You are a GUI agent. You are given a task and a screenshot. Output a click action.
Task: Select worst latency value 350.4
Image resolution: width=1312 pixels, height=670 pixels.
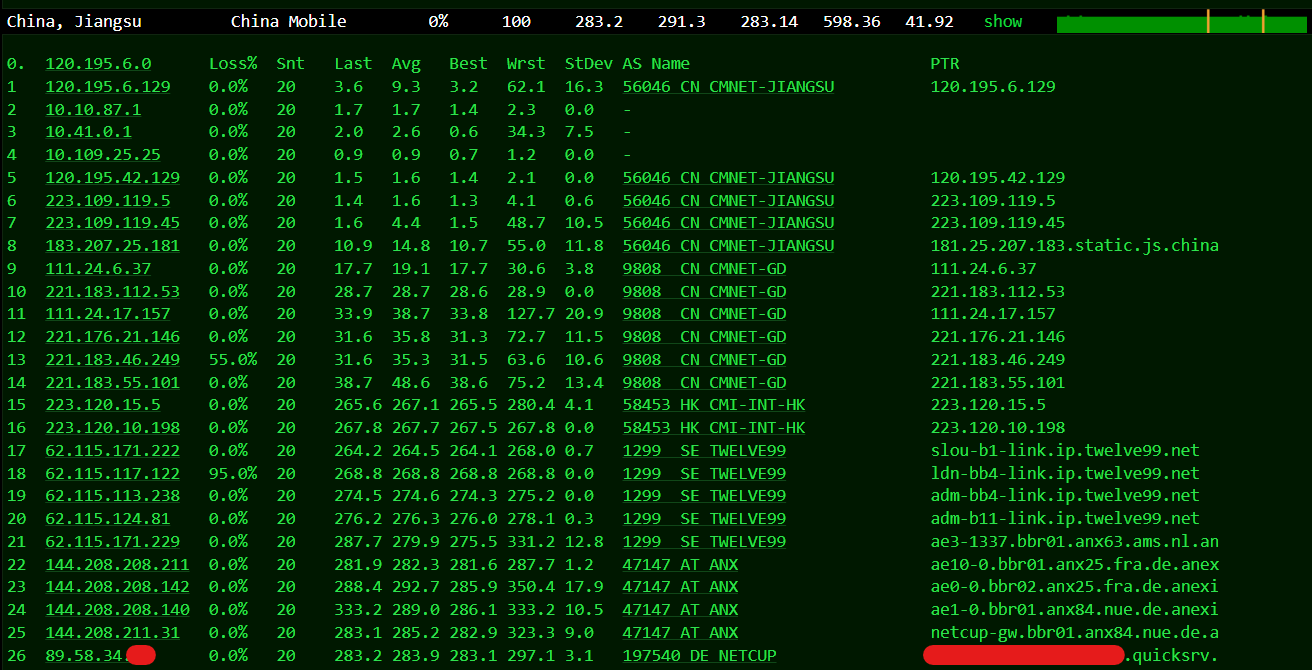pos(531,587)
